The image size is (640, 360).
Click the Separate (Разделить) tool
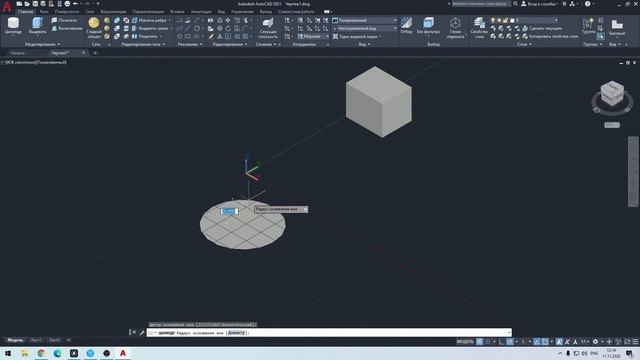pos(145,36)
